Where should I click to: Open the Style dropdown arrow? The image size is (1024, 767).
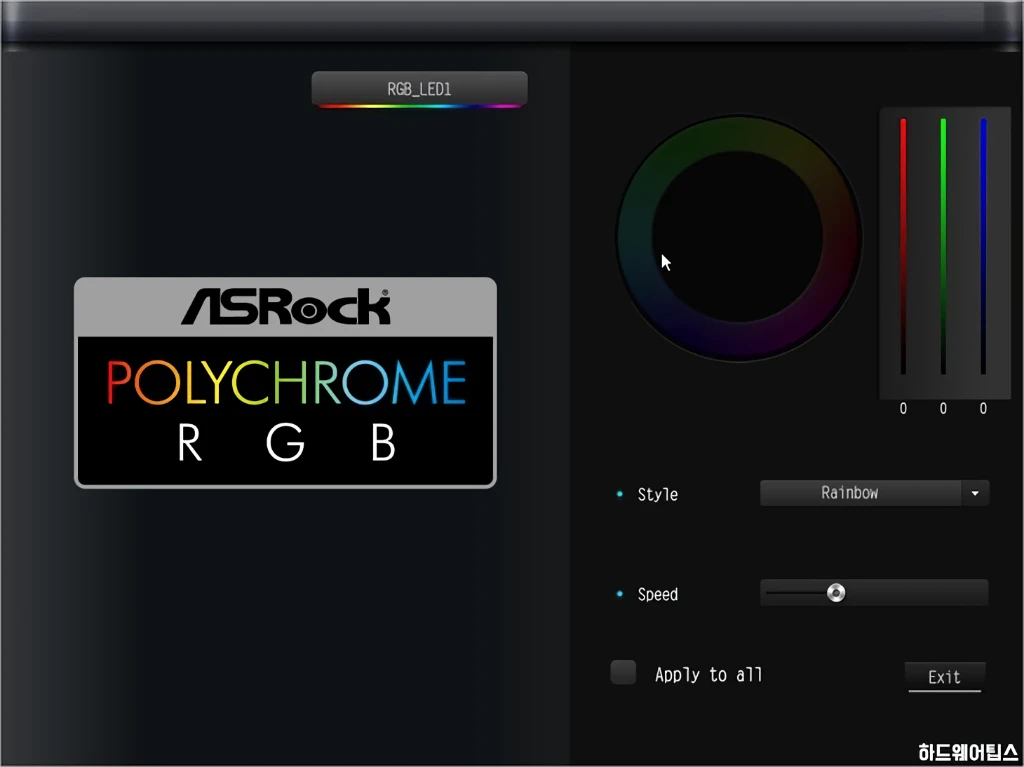(x=975, y=493)
